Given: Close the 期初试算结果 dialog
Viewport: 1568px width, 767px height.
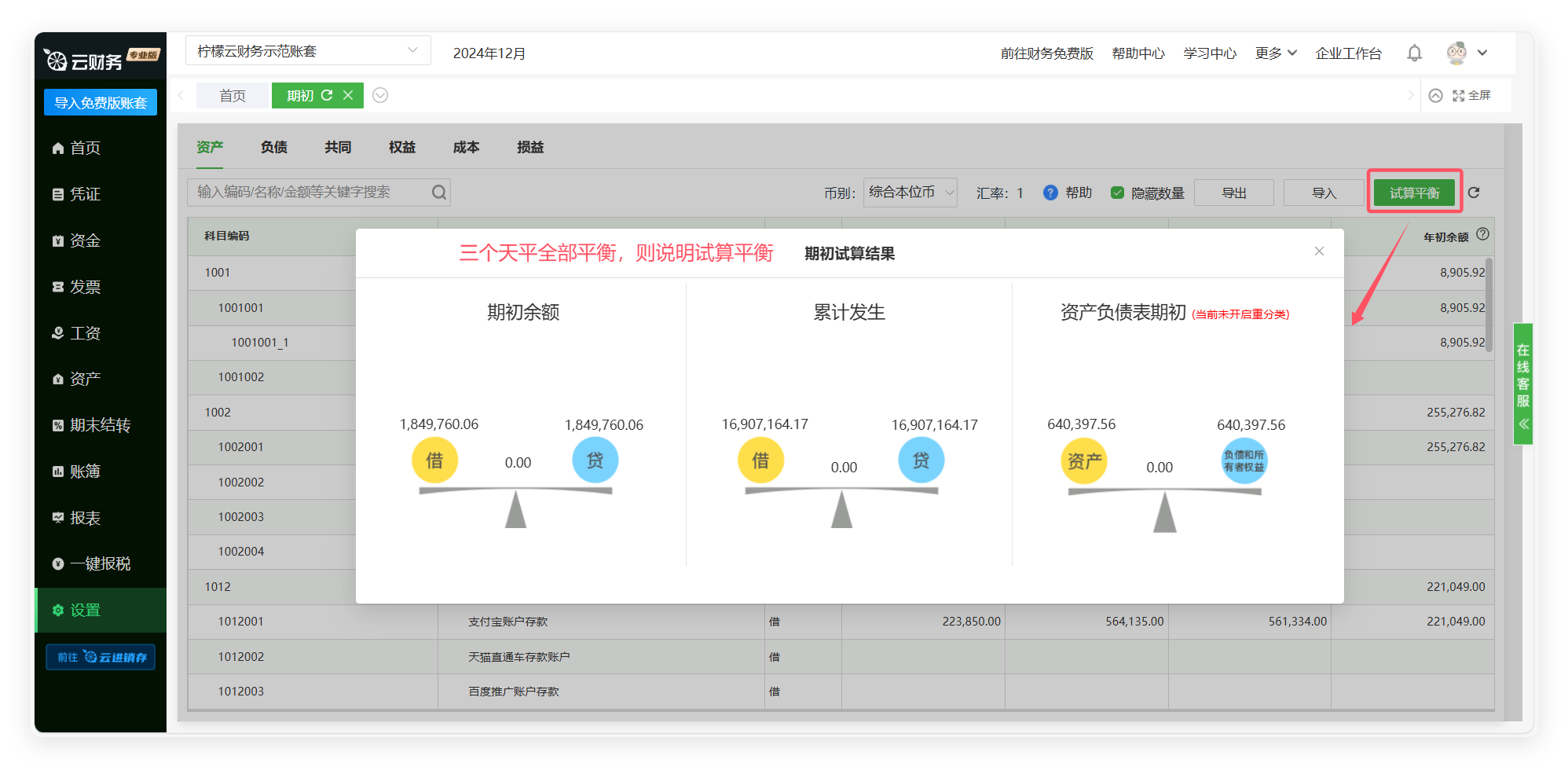Looking at the screenshot, I should pos(1319,251).
